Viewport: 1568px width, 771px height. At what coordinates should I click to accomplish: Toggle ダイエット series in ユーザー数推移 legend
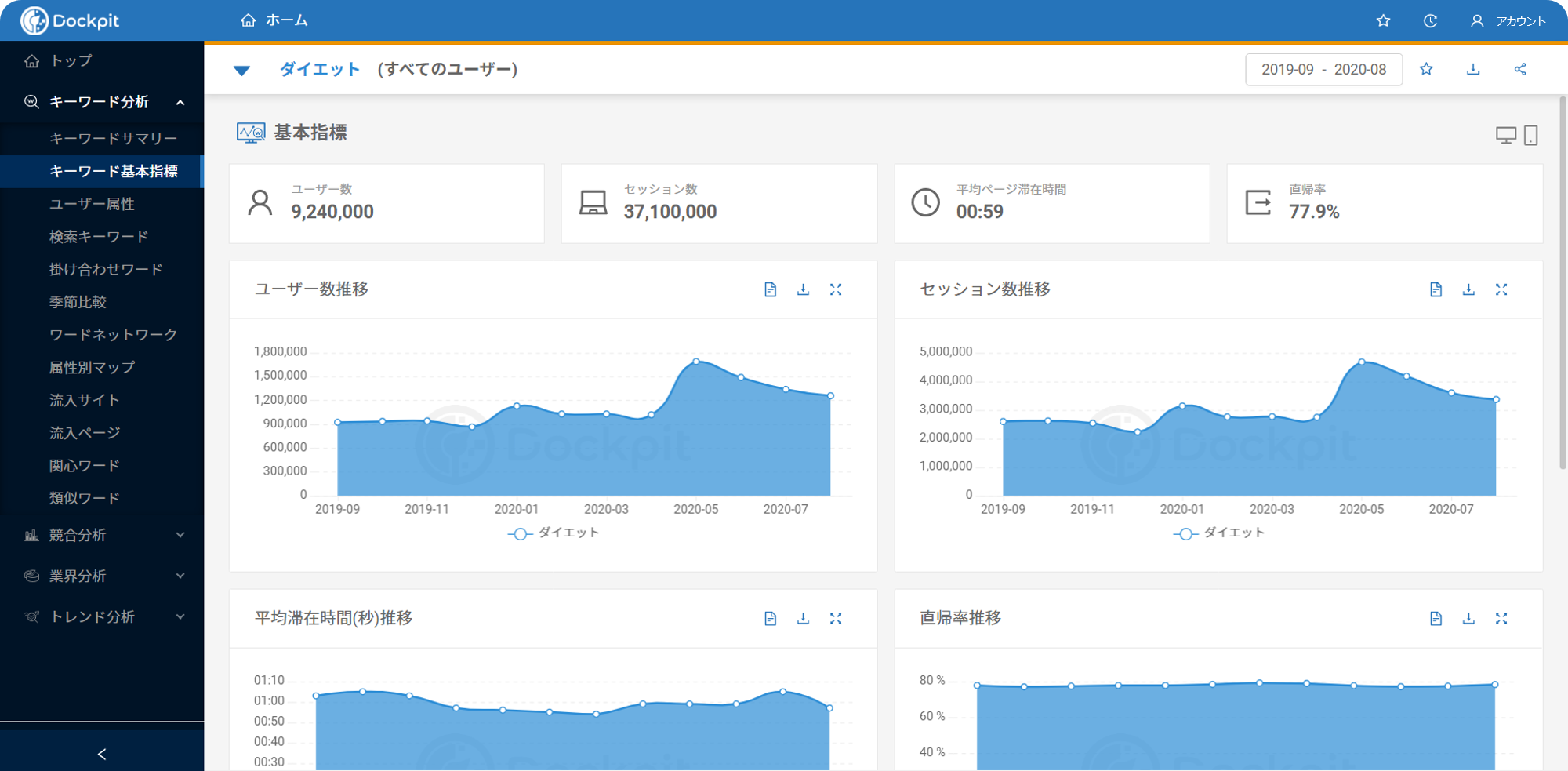[554, 533]
